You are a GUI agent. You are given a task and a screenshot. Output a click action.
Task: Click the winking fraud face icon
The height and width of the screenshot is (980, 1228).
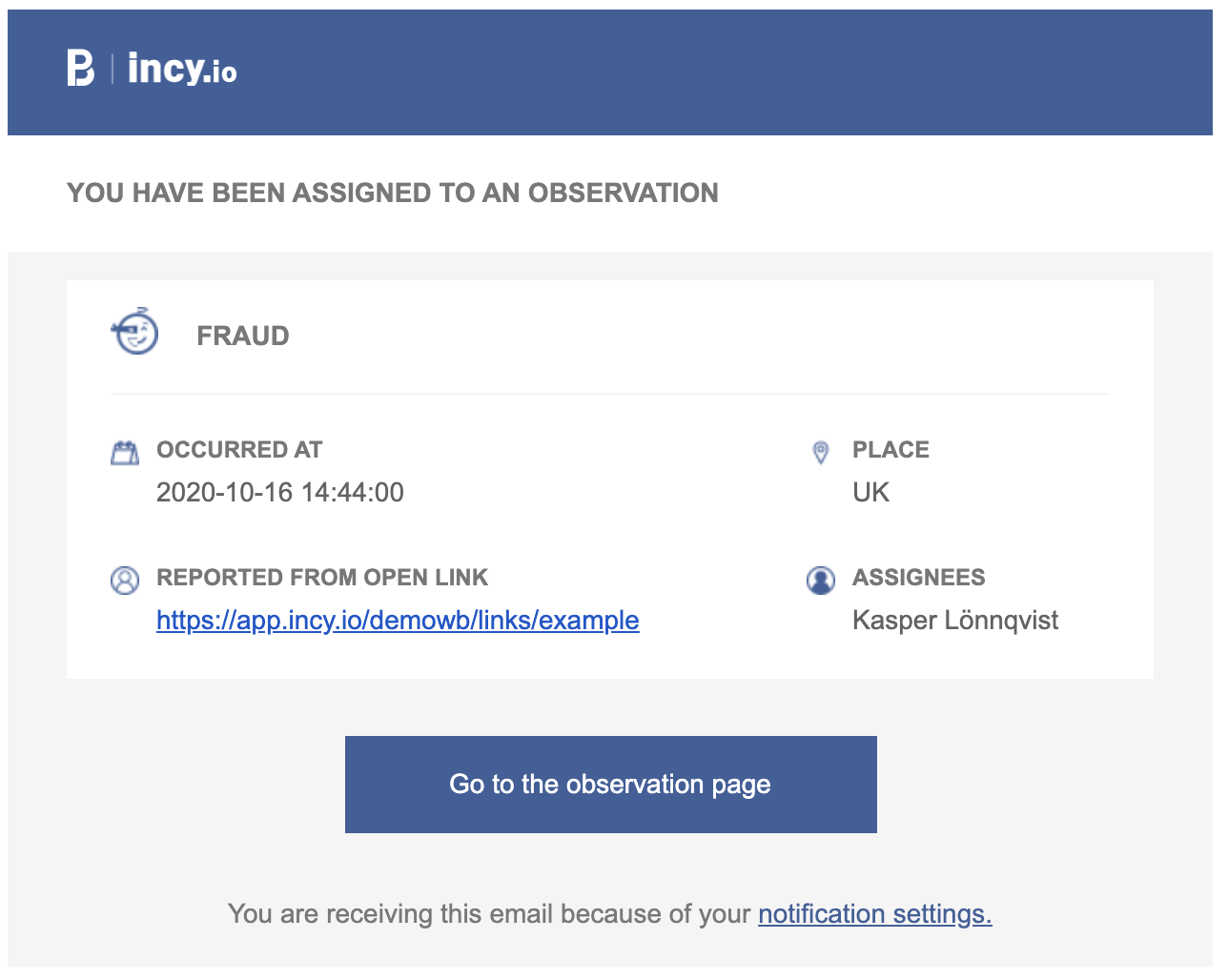click(x=135, y=332)
